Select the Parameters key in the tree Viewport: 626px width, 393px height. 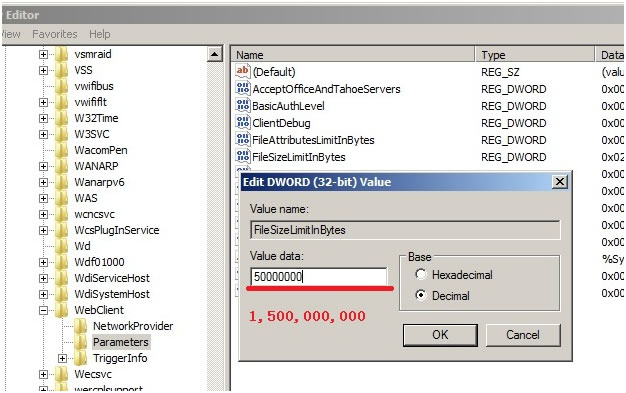click(x=121, y=342)
